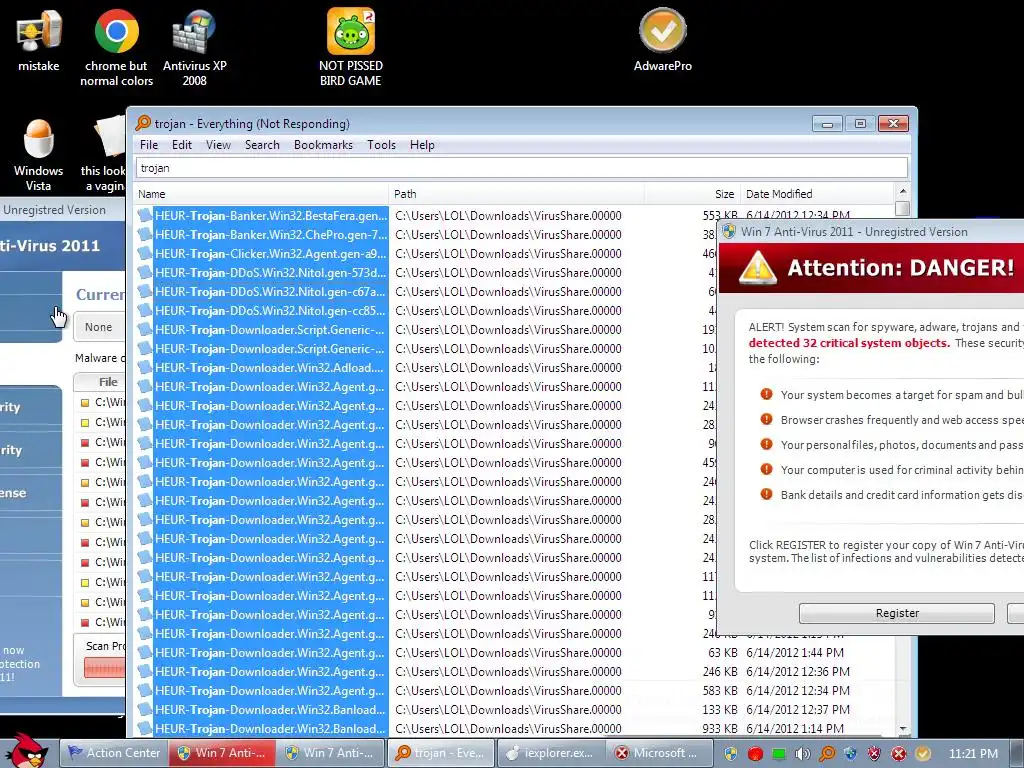Select NOT PISSED BIRD GAME desktop icon
The height and width of the screenshot is (768, 1024).
point(351,47)
